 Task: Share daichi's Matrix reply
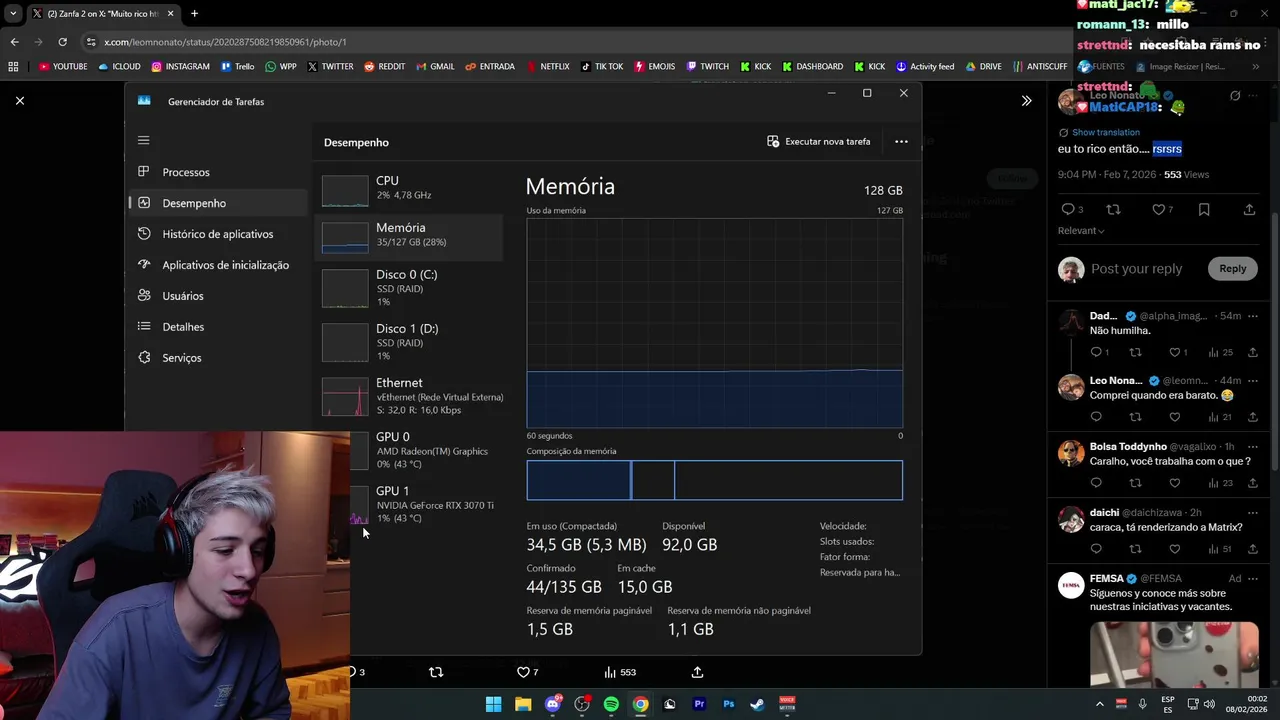point(1252,549)
